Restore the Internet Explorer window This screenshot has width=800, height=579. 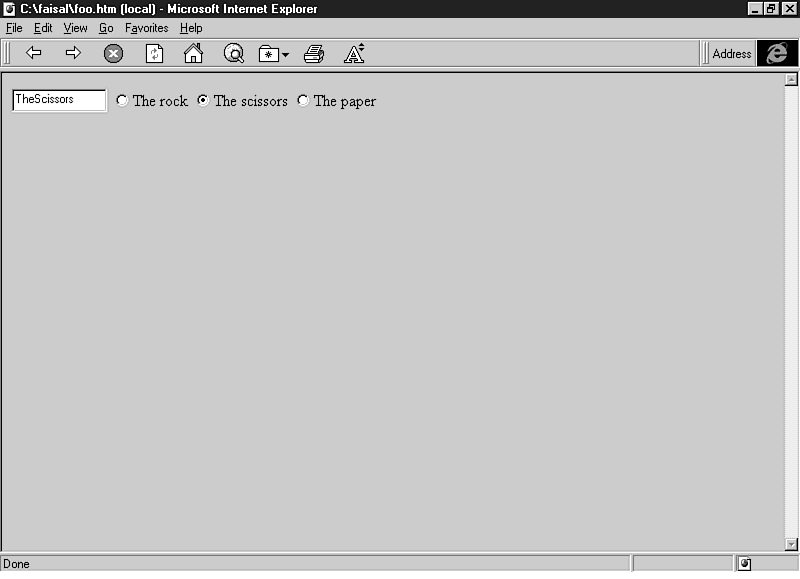pos(771,9)
